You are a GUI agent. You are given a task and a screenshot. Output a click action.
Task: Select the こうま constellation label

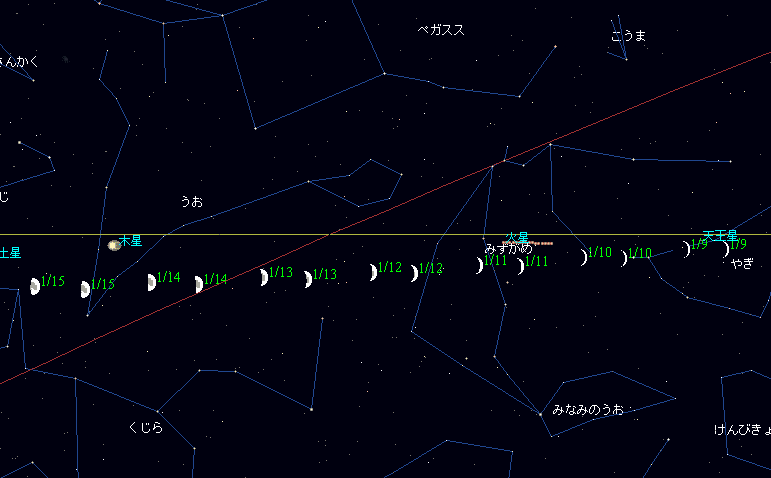pos(628,36)
